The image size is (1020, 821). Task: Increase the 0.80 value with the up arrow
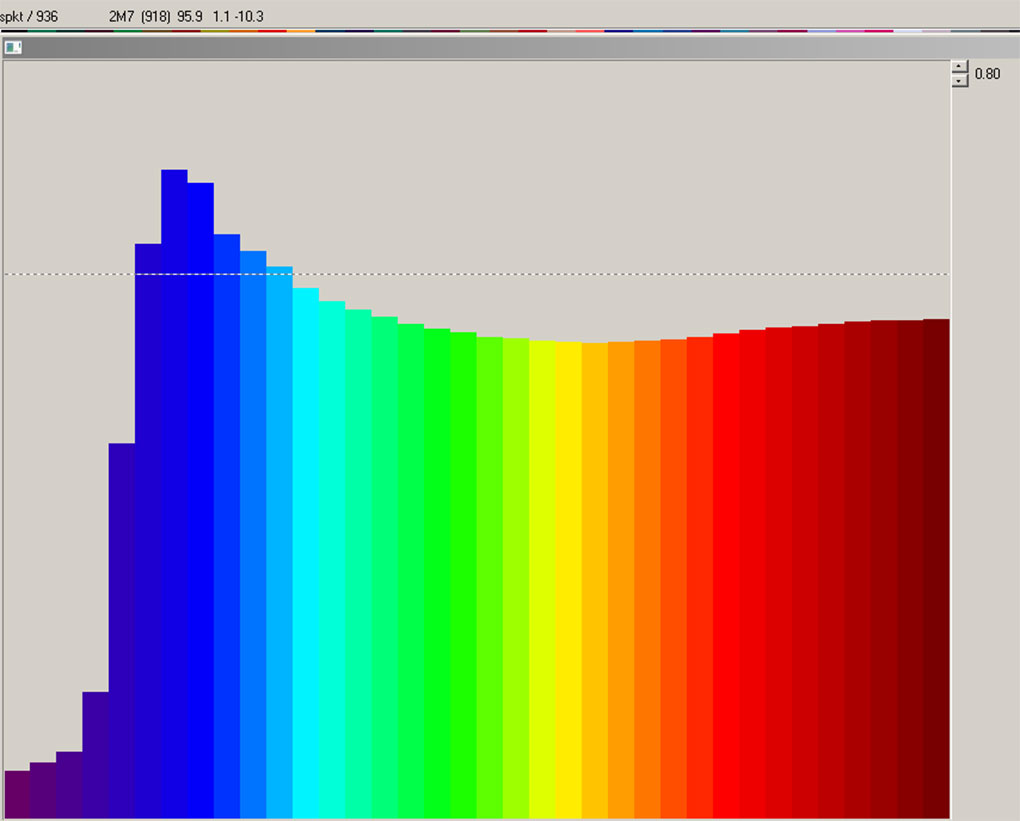click(960, 67)
